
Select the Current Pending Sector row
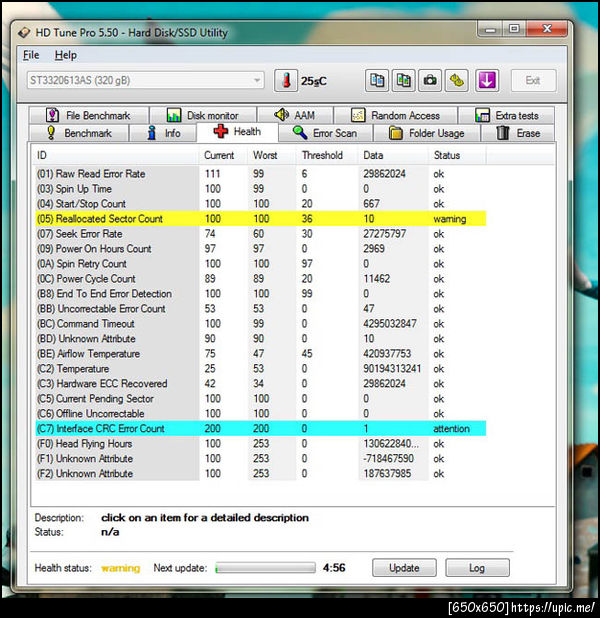[261, 398]
